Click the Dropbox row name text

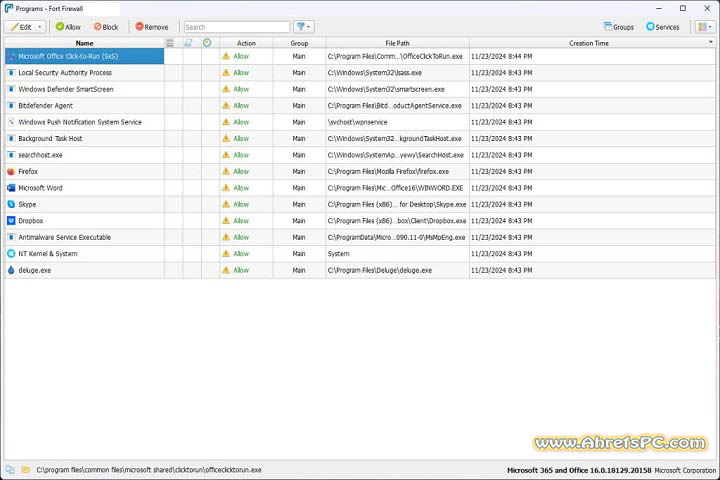(31, 221)
